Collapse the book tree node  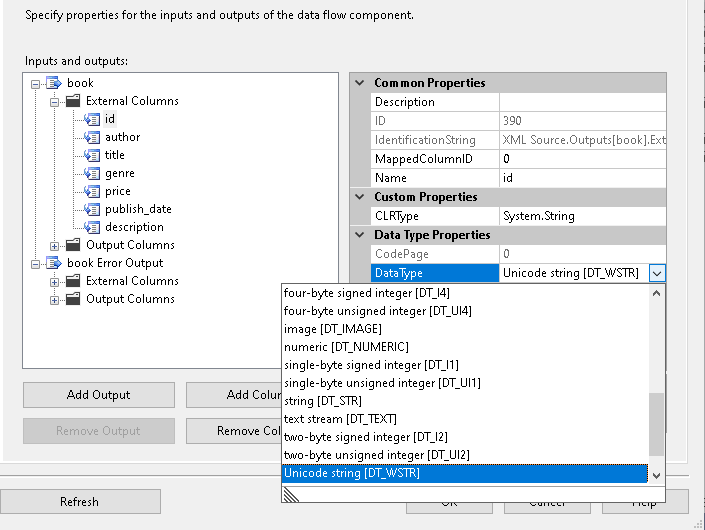click(x=36, y=83)
